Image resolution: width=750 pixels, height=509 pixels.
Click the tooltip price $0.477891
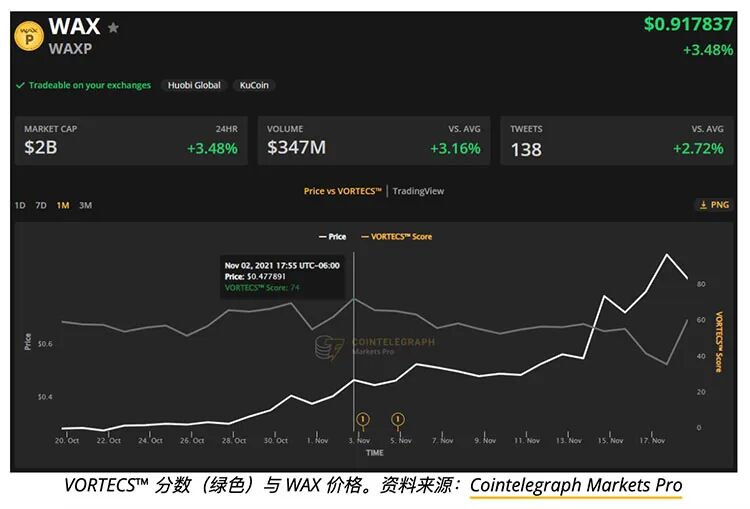(x=266, y=277)
